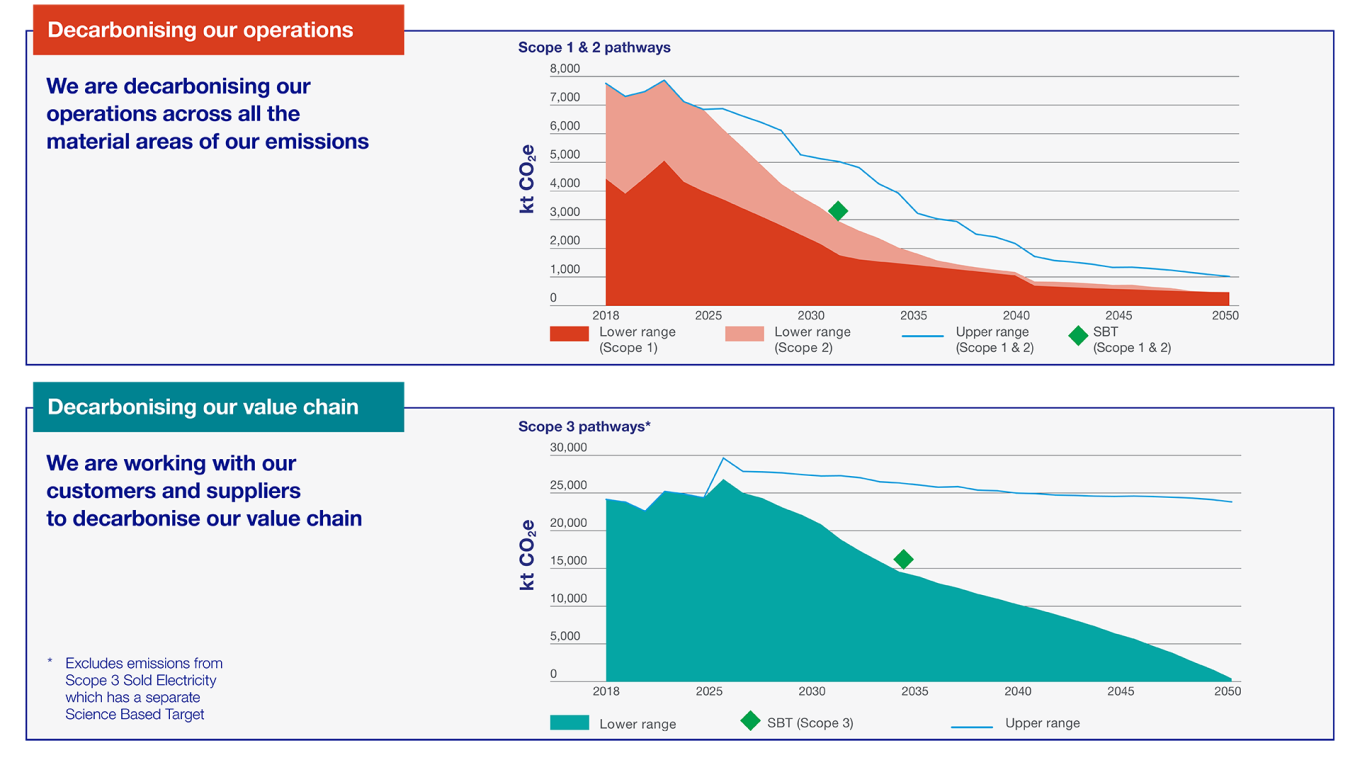Click the Scope 3 pathways asterisk note
This screenshot has height=765, width=1360.
point(650,425)
